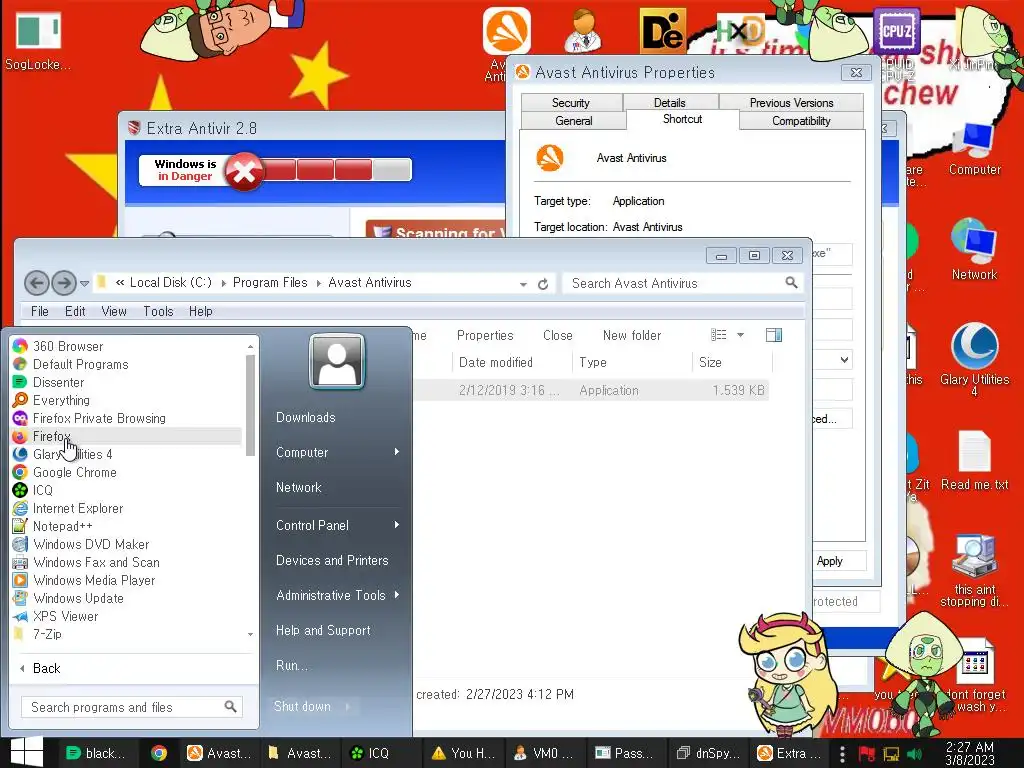Viewport: 1024px width, 768px height.
Task: Open the recent locations dropdown arrow
Action: [x=84, y=283]
